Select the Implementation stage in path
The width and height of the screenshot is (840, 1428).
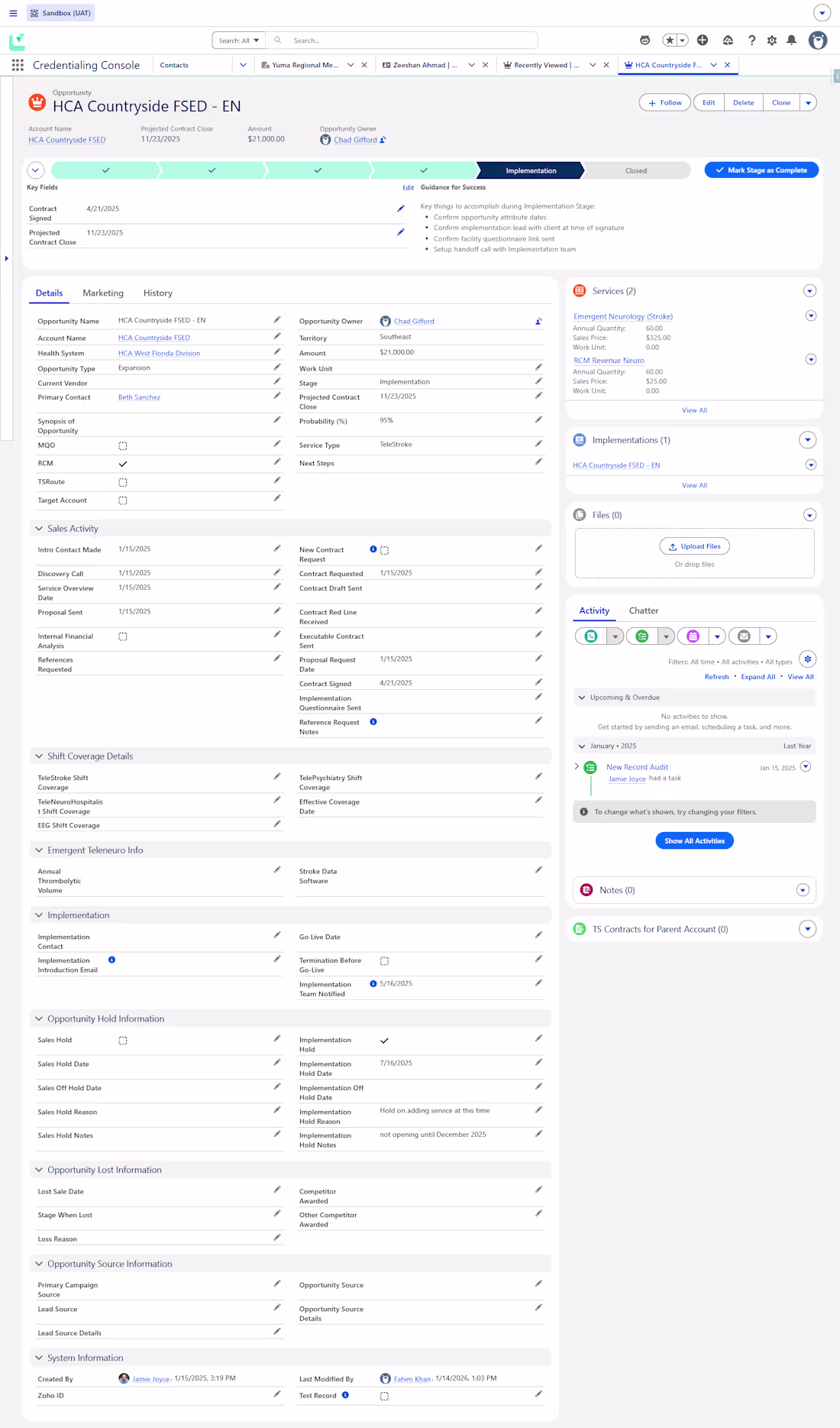(x=531, y=171)
